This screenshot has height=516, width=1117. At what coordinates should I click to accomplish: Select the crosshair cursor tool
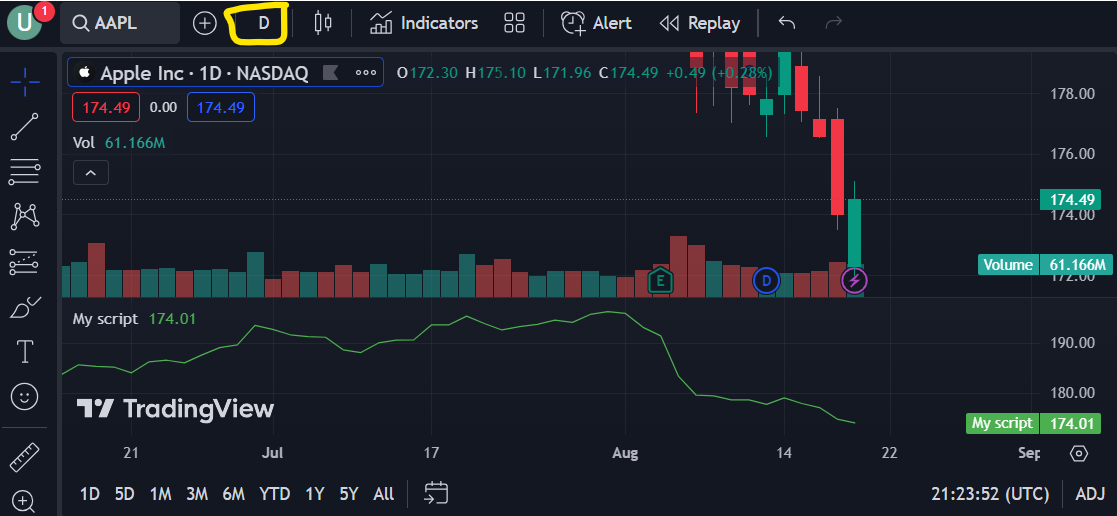[x=25, y=83]
